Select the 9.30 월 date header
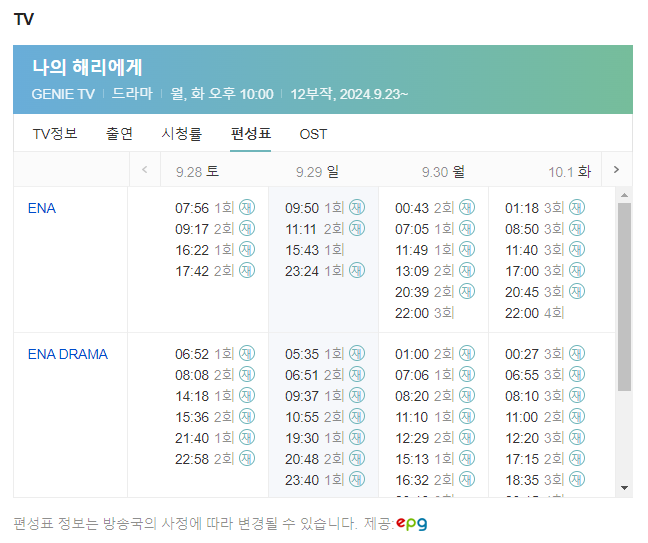 443,171
